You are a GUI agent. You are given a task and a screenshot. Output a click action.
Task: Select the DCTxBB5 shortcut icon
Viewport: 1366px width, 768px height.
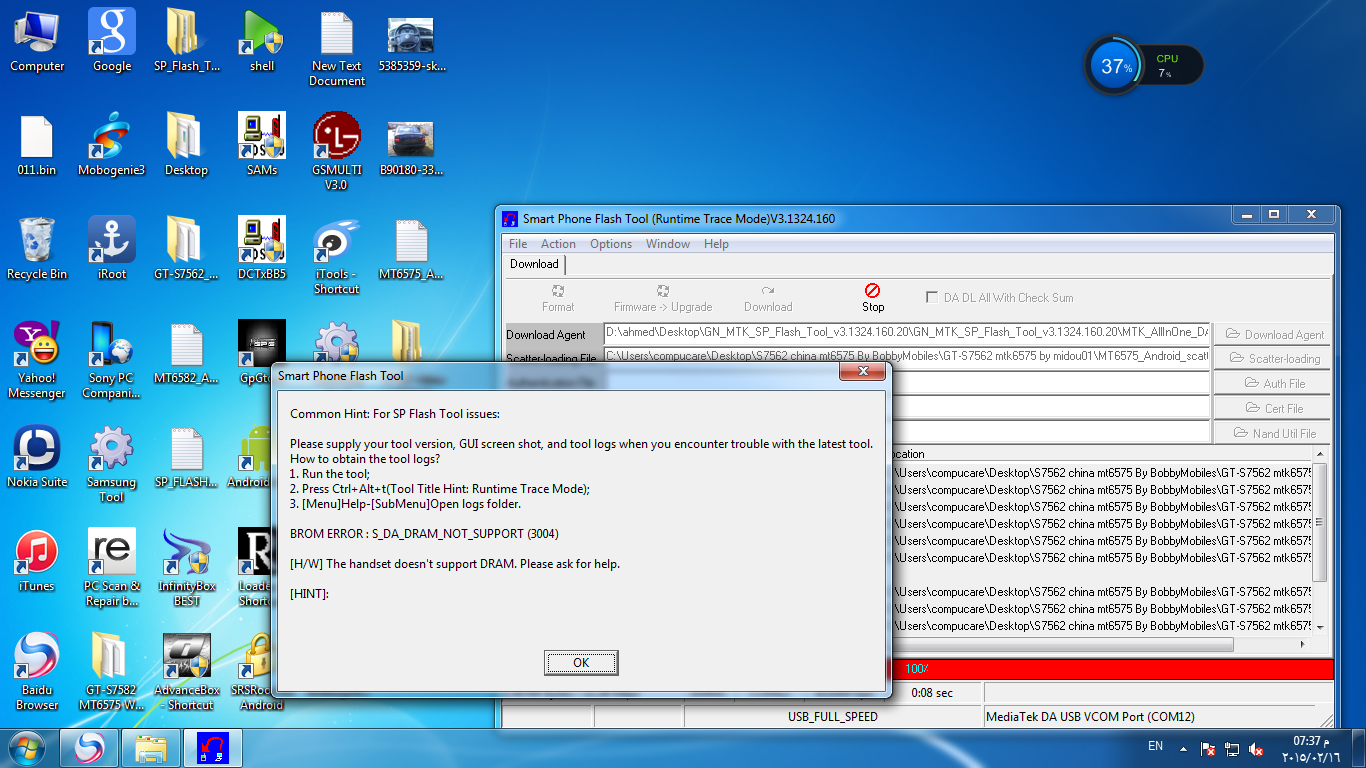pyautogui.click(x=262, y=249)
